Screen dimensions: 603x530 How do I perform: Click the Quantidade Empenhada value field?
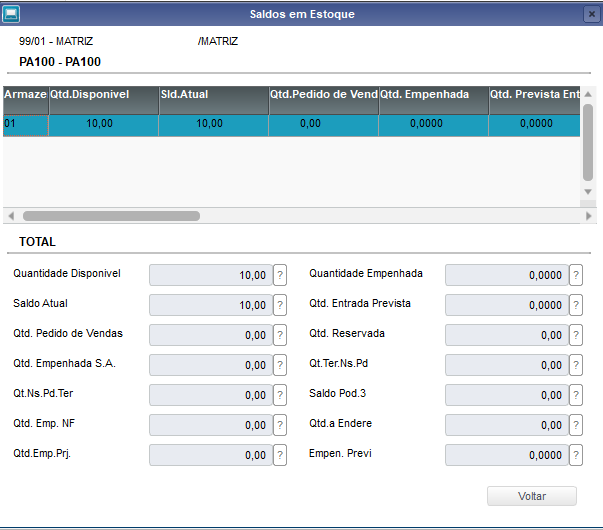click(x=507, y=275)
